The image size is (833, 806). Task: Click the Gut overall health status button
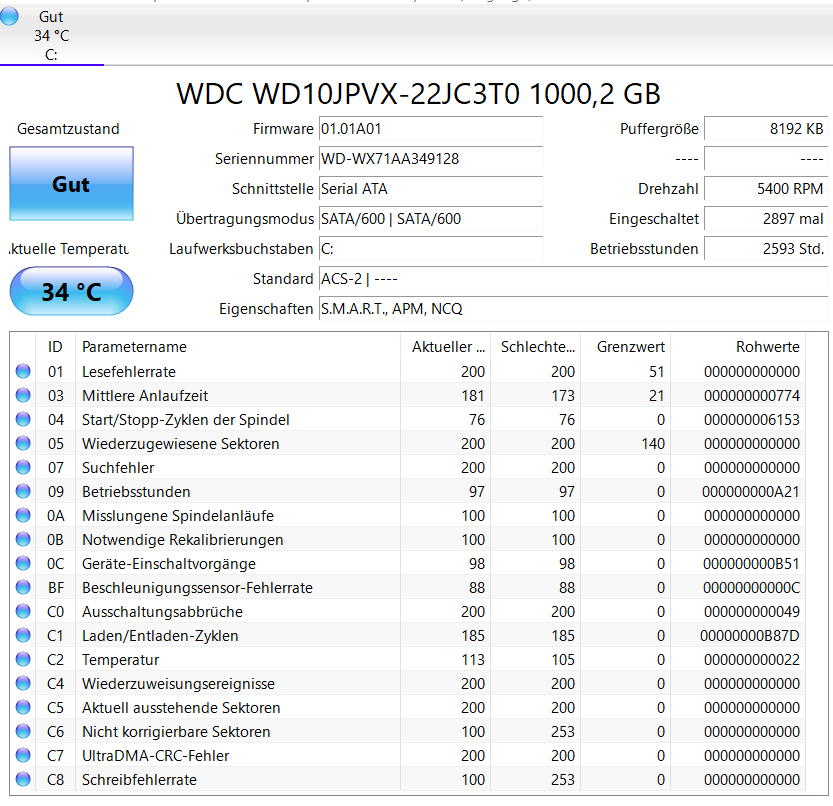pyautogui.click(x=71, y=184)
